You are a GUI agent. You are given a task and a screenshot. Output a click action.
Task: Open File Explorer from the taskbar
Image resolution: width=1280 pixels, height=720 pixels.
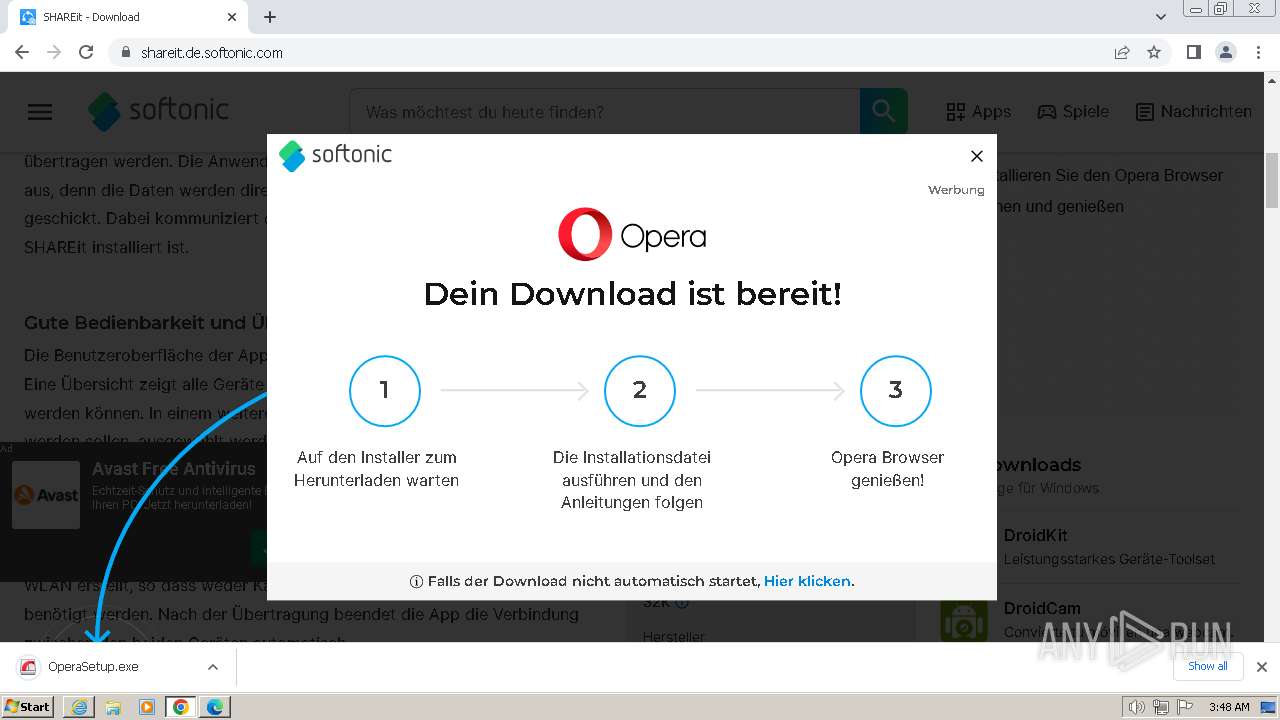point(113,707)
